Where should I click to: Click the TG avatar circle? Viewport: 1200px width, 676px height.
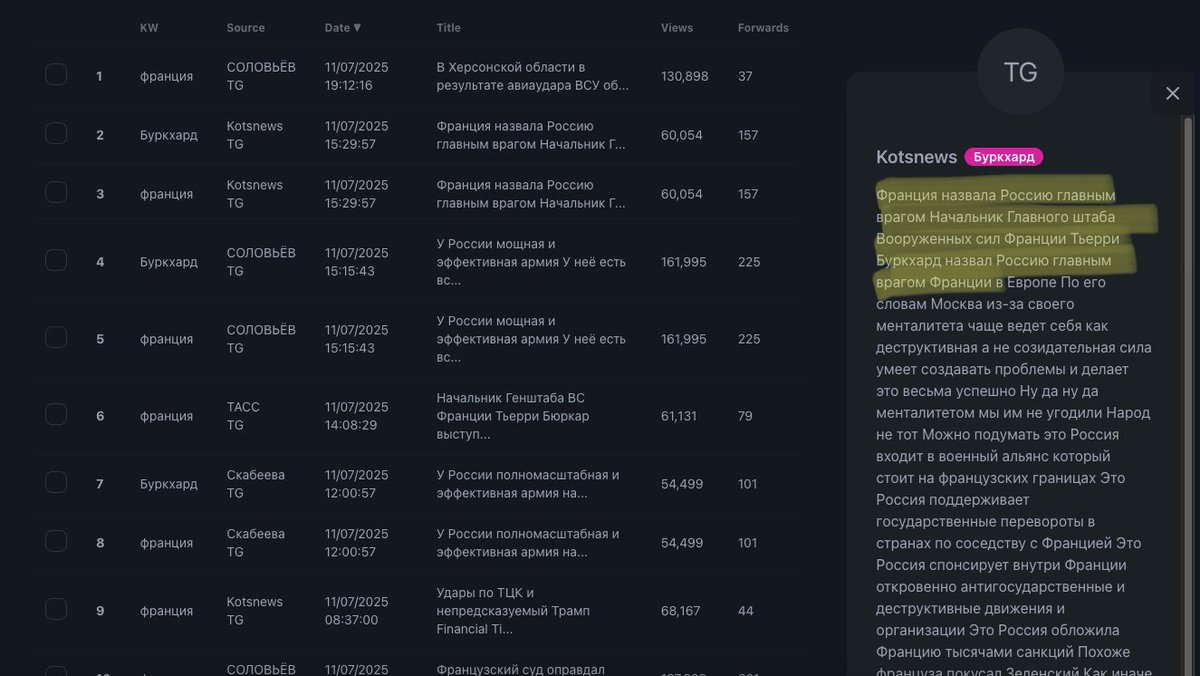click(1020, 72)
